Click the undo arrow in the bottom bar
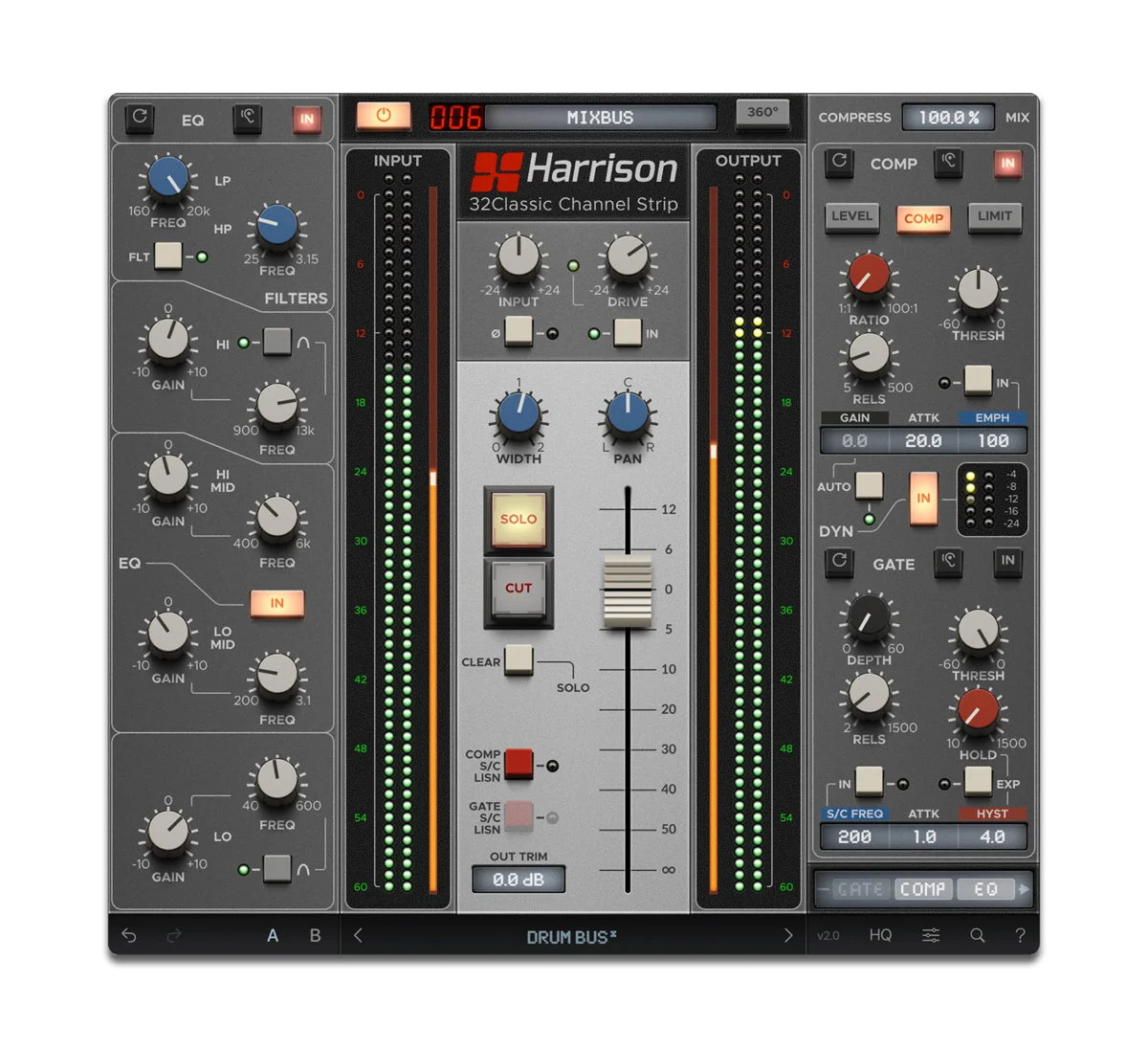Viewport: 1148px width, 1048px height. [129, 935]
